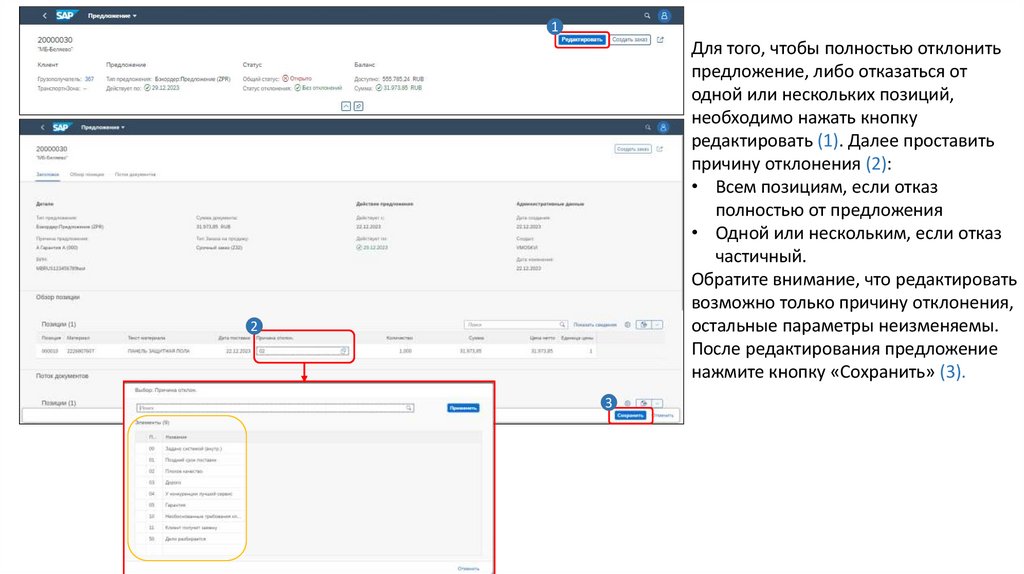Pin the header using the pin icon
The height and width of the screenshot is (574, 1024).
pos(359,106)
